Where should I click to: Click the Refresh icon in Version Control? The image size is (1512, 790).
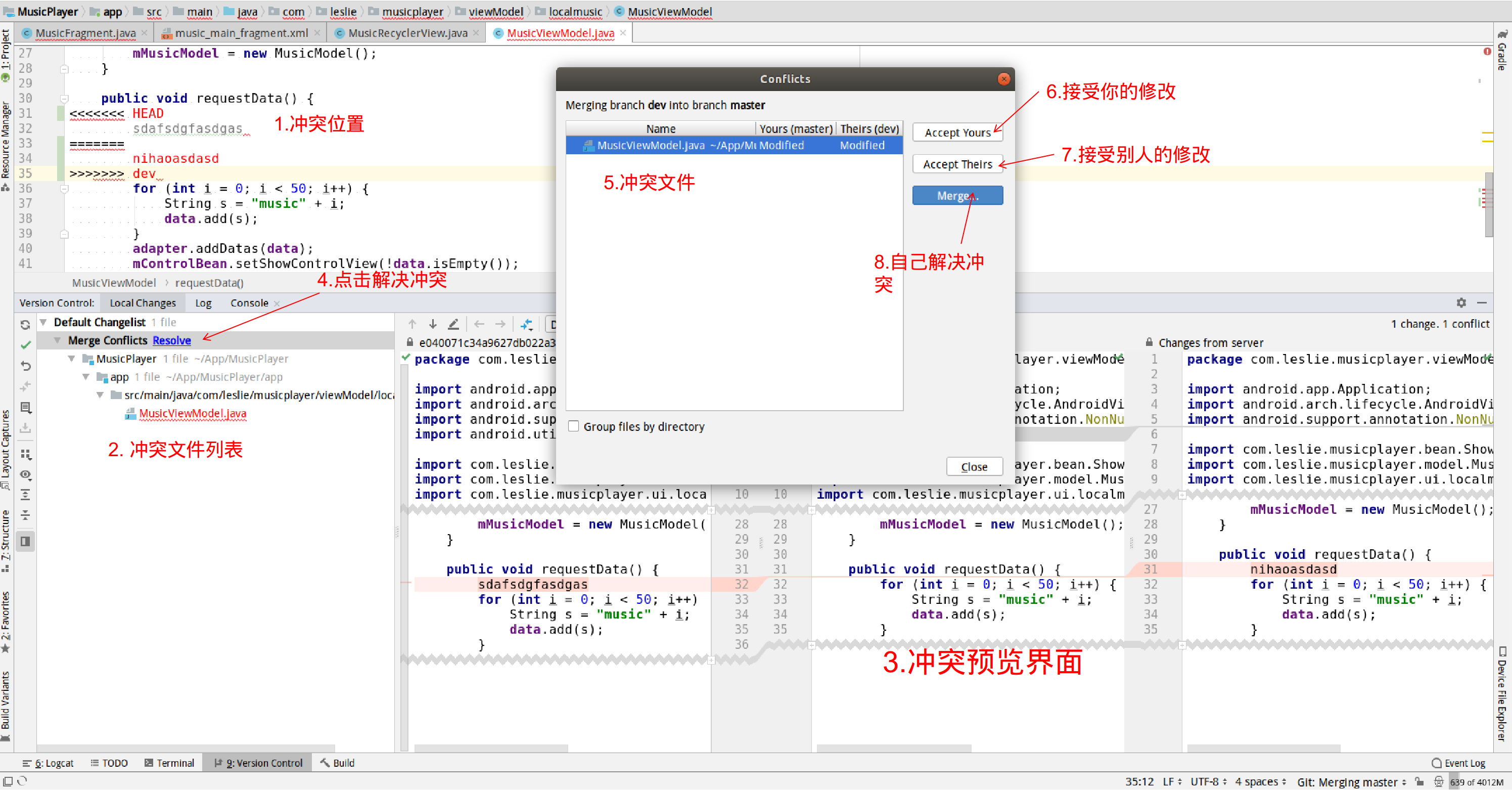pos(25,325)
